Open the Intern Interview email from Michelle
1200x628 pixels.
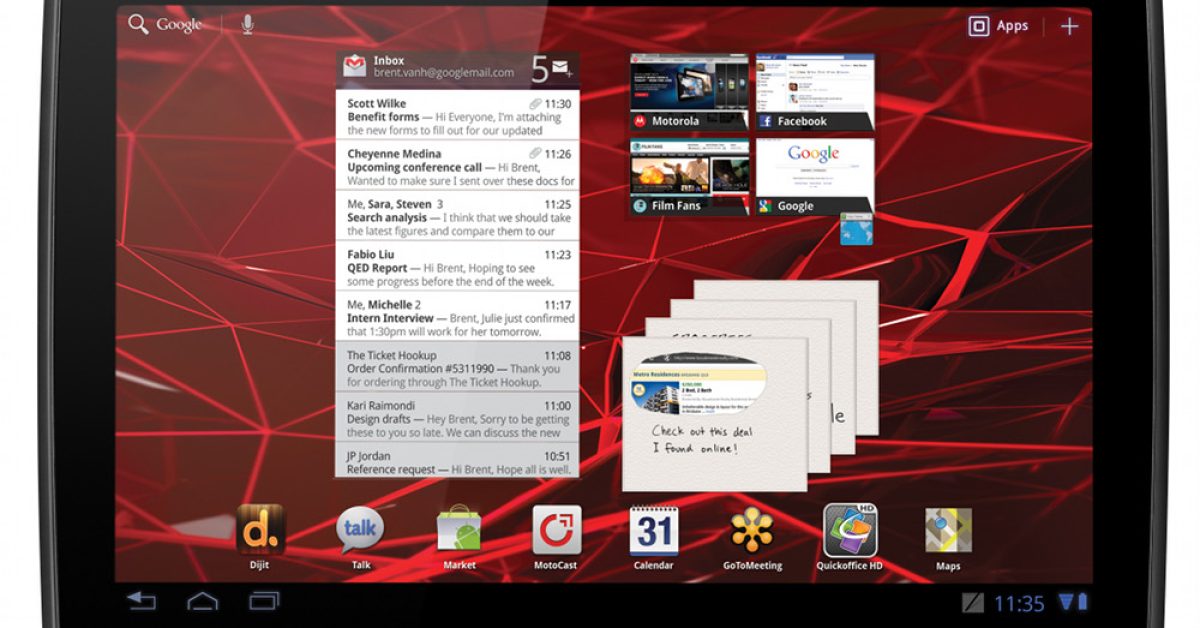pos(457,317)
